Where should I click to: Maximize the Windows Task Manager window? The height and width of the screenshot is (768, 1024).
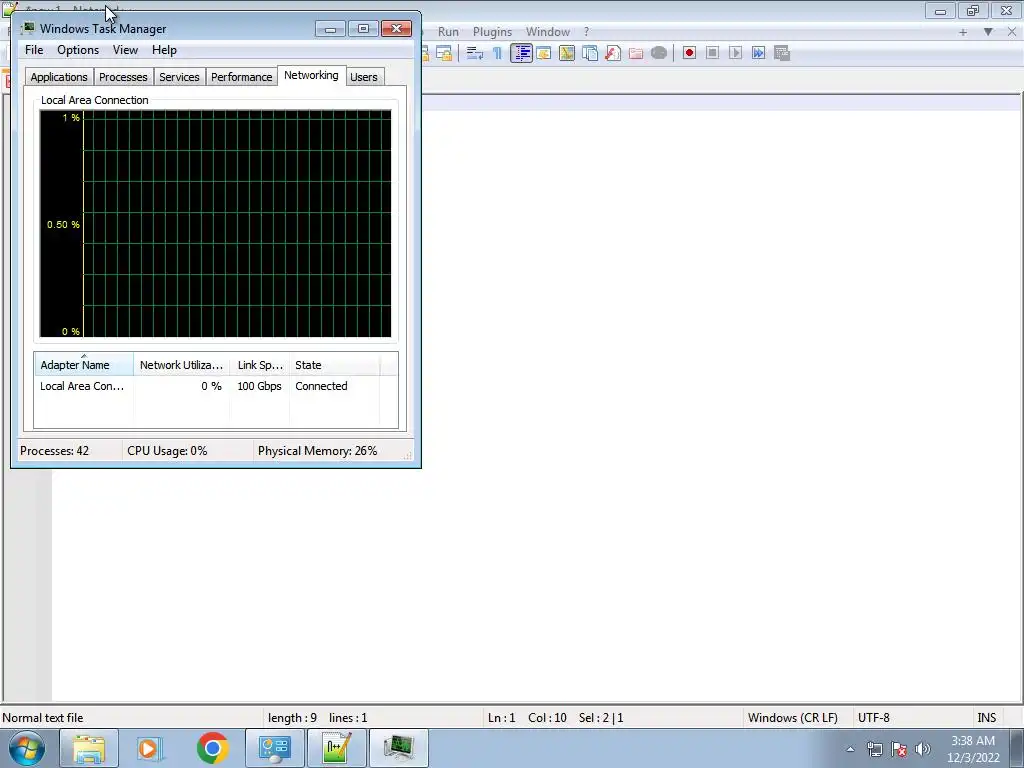363,29
